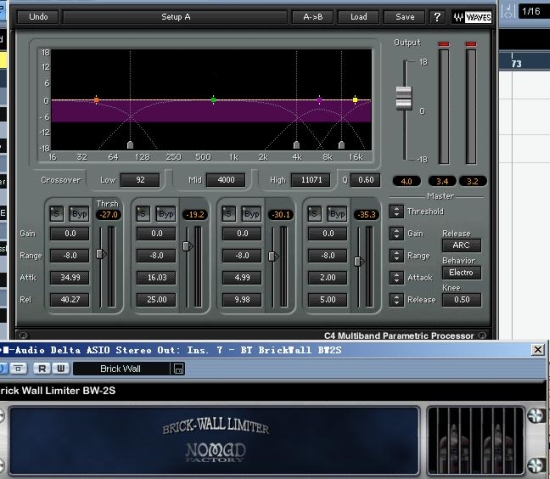Reset the left output clip indicator
The height and width of the screenshot is (479, 550).
[x=444, y=44]
